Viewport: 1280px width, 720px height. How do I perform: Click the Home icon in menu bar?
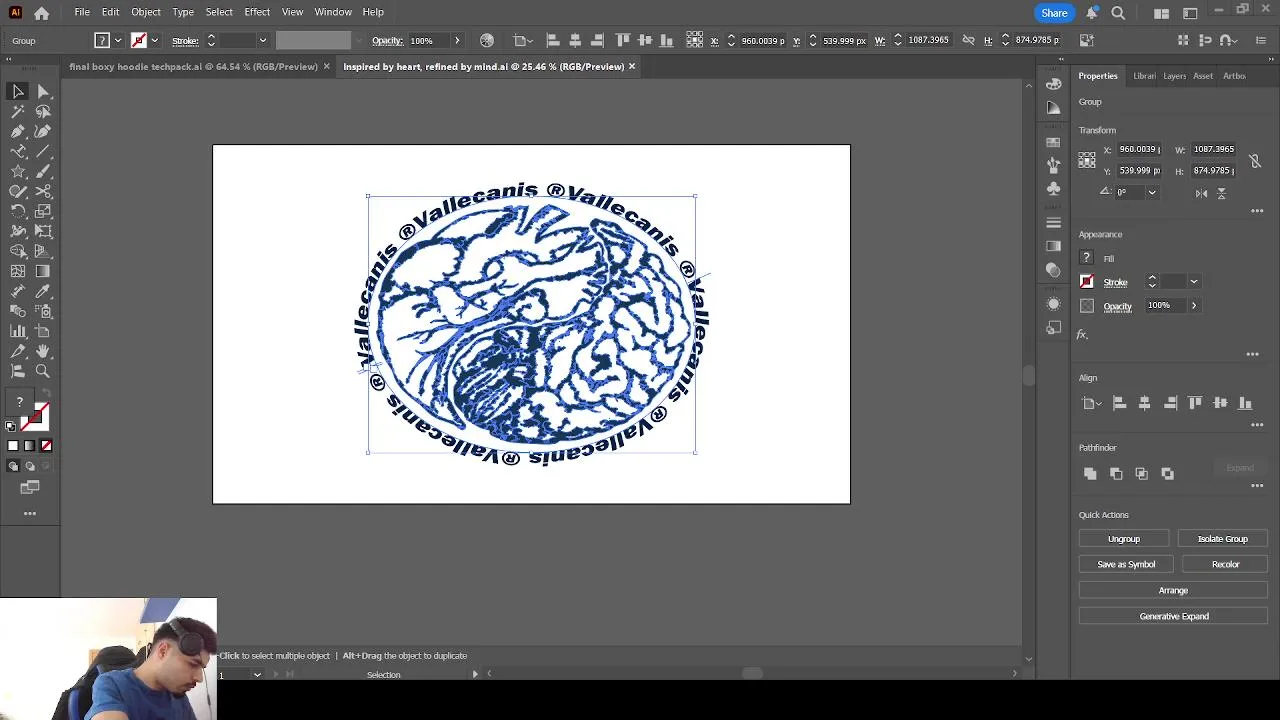tap(41, 13)
